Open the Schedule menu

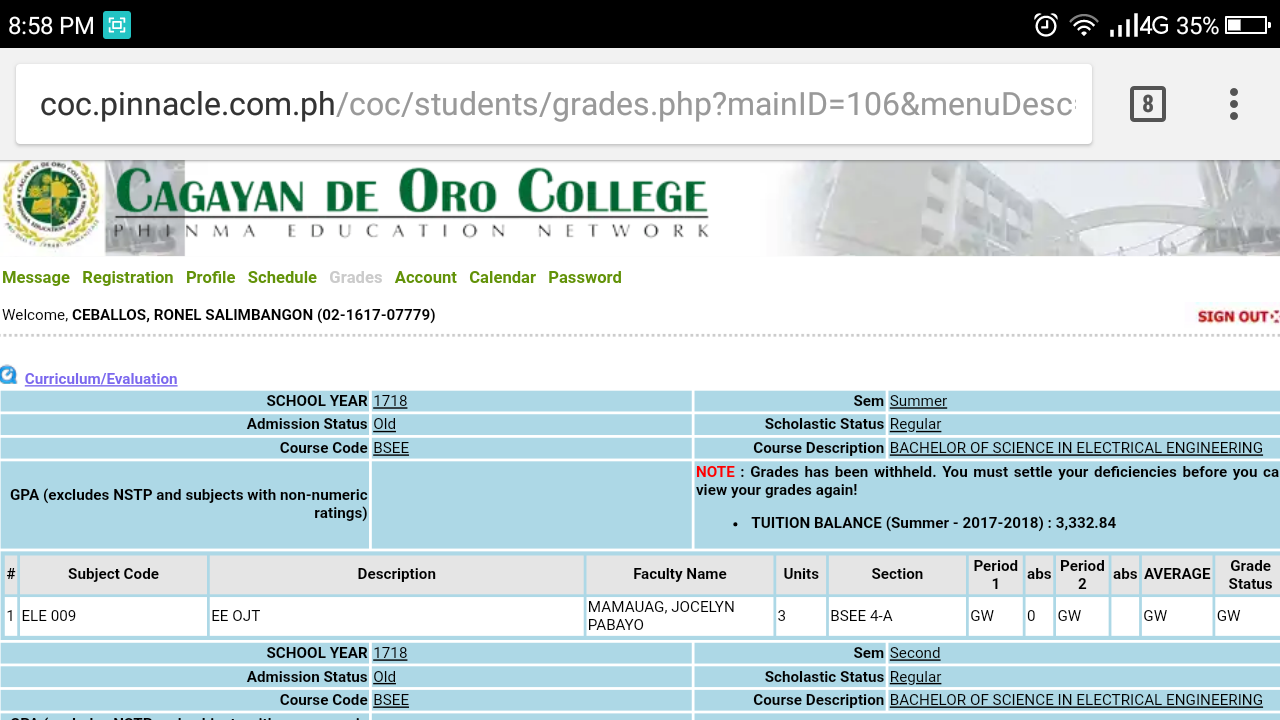pos(282,277)
